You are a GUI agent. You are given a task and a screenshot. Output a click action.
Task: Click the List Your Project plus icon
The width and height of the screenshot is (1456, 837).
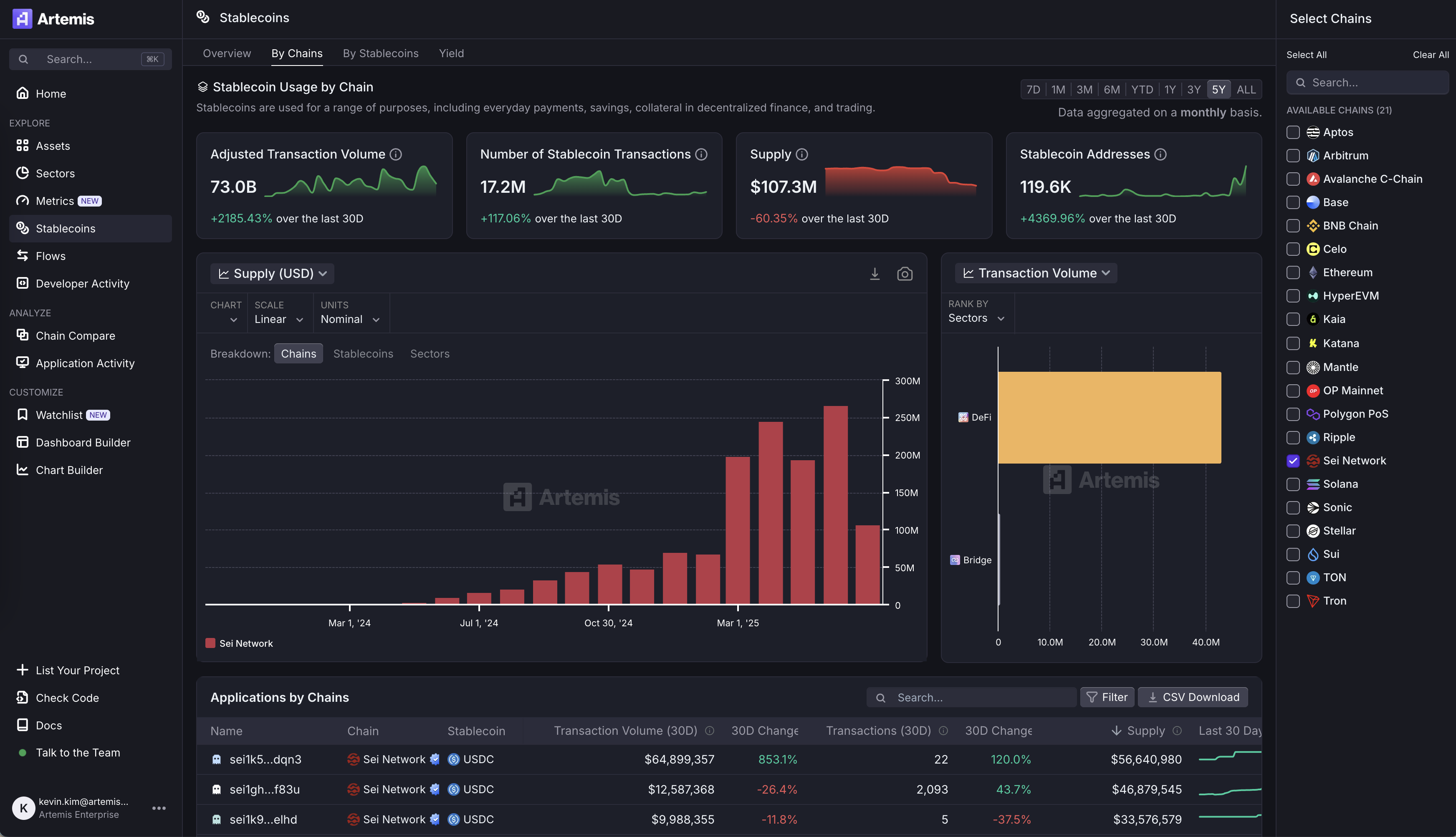[x=23, y=670]
